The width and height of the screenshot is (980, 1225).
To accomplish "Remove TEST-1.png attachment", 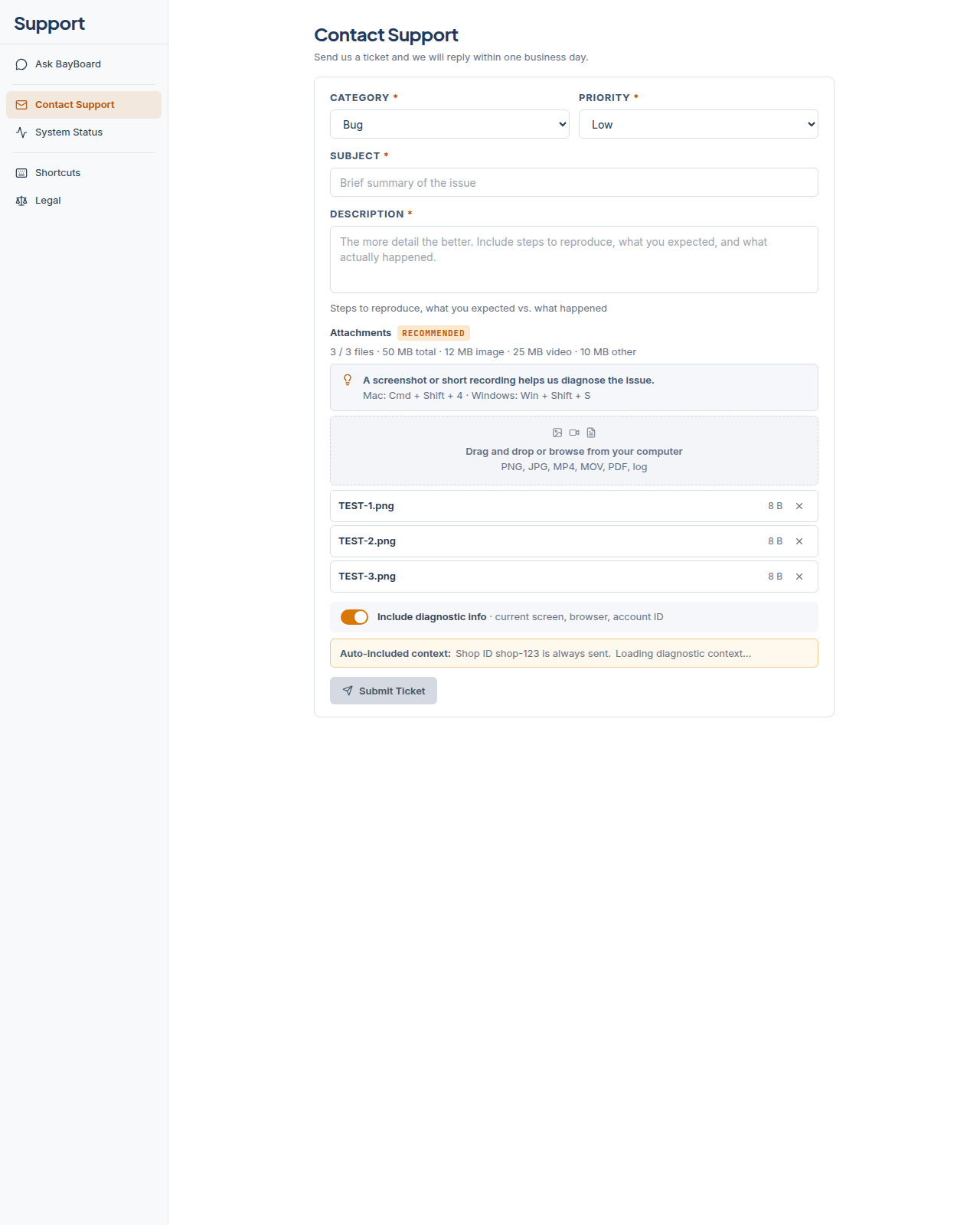I will pyautogui.click(x=799, y=506).
